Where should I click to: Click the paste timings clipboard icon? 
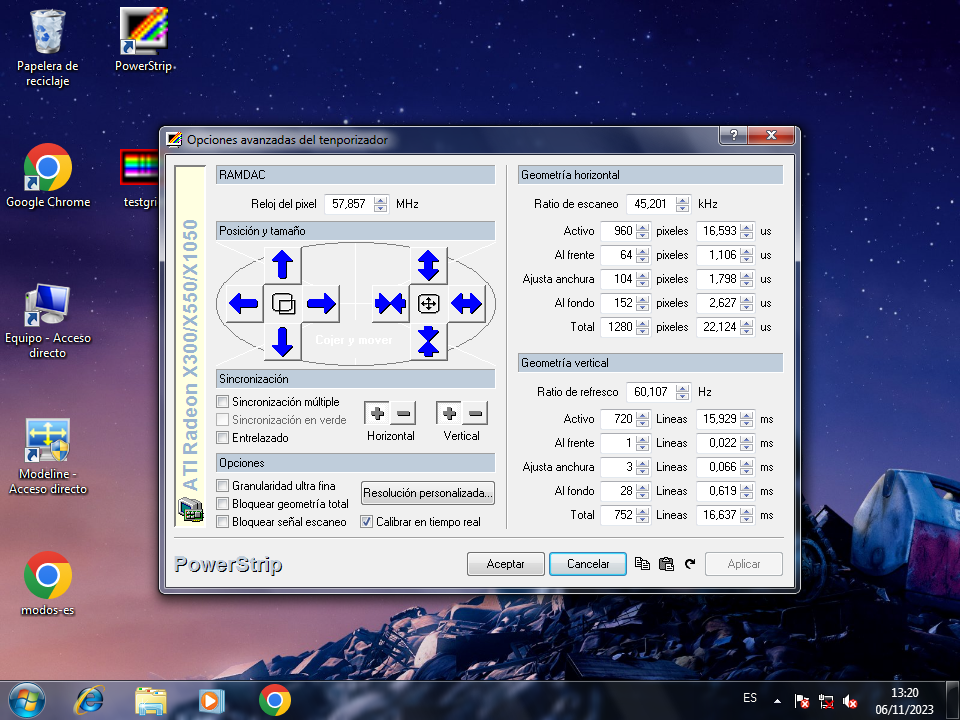tap(667, 564)
